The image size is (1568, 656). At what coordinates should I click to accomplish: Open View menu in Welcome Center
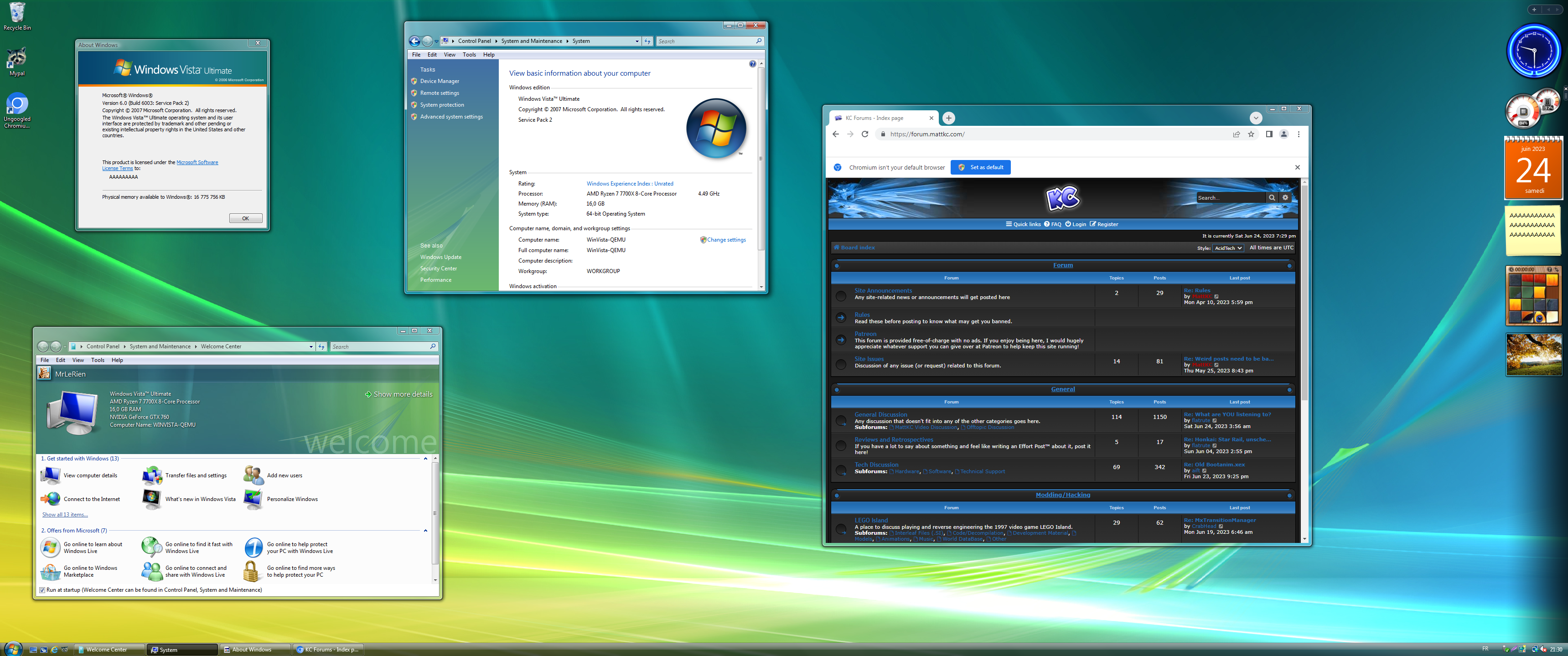(x=78, y=360)
